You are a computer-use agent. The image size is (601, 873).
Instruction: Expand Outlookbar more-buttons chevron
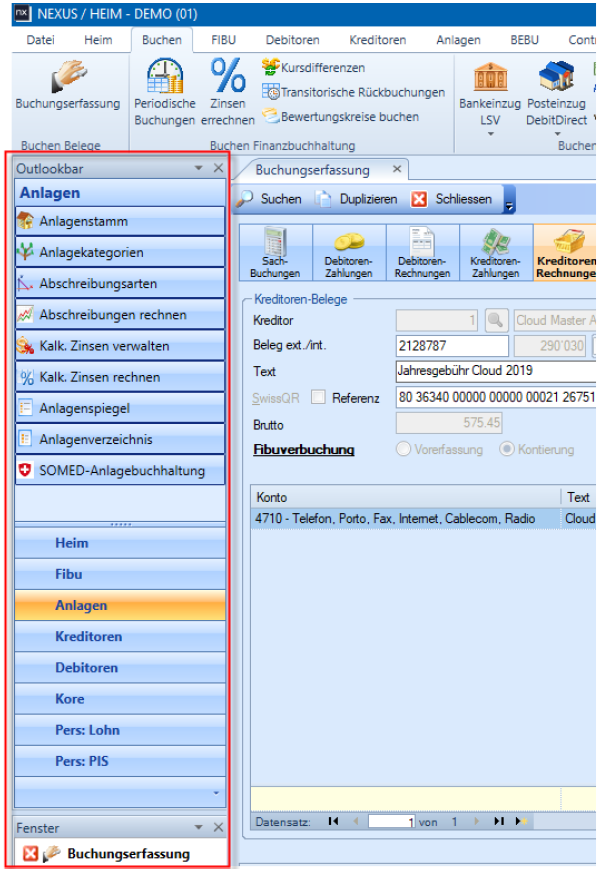(x=216, y=792)
